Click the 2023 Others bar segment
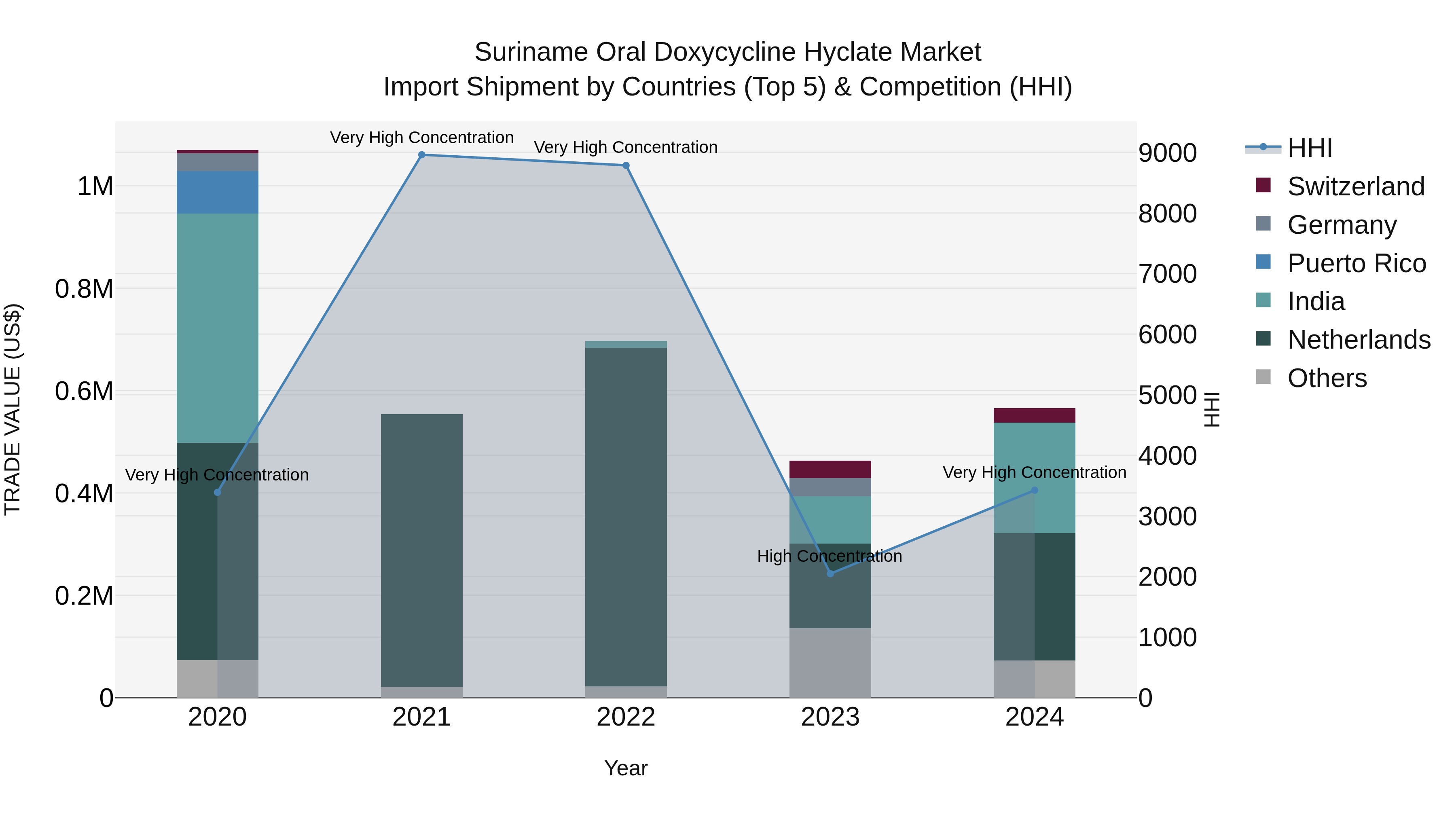 coord(830,663)
